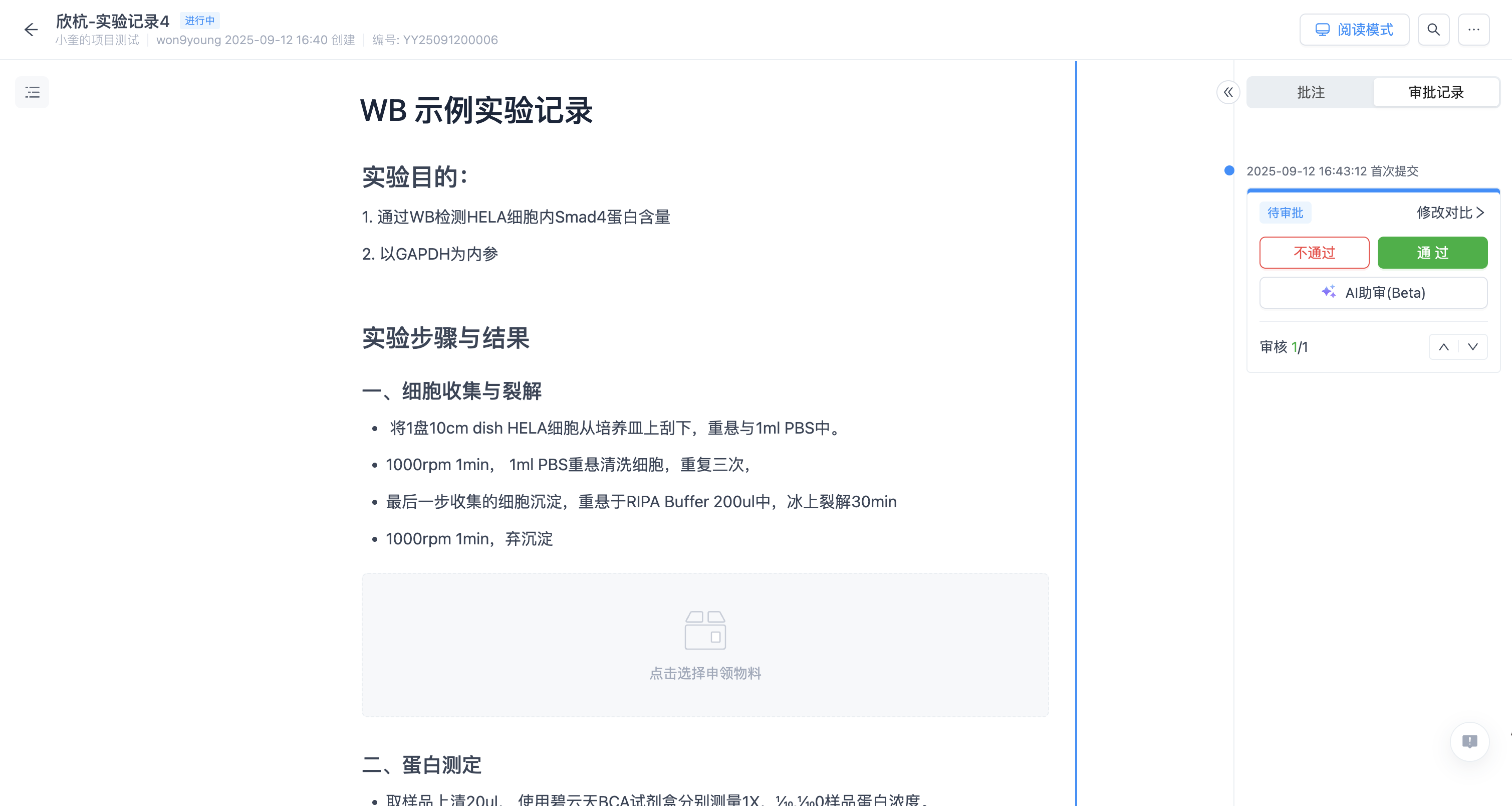Click the AI sparkle icon on AI助审 button
The width and height of the screenshot is (1512, 806).
tap(1329, 292)
